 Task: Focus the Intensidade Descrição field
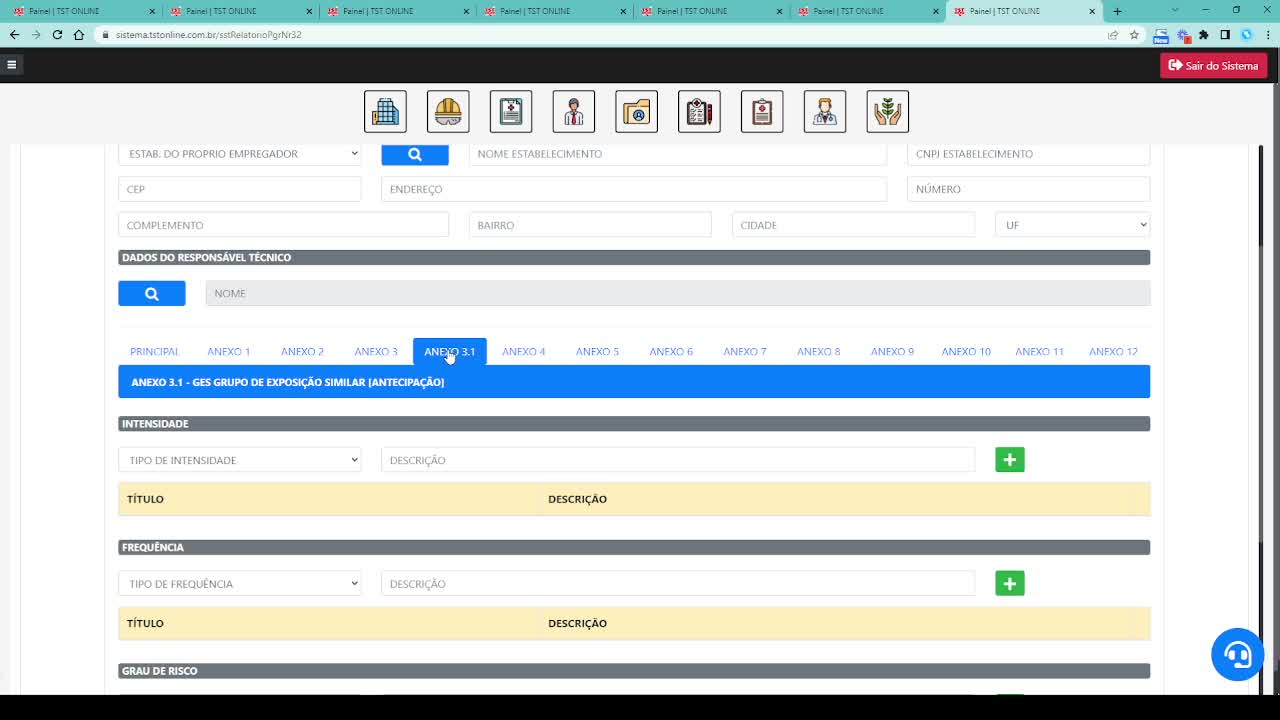coord(678,460)
